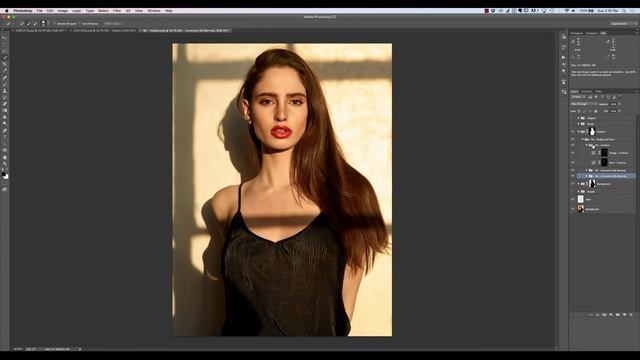This screenshot has height=360, width=640.
Task: Select the Type tool
Action: [5, 136]
